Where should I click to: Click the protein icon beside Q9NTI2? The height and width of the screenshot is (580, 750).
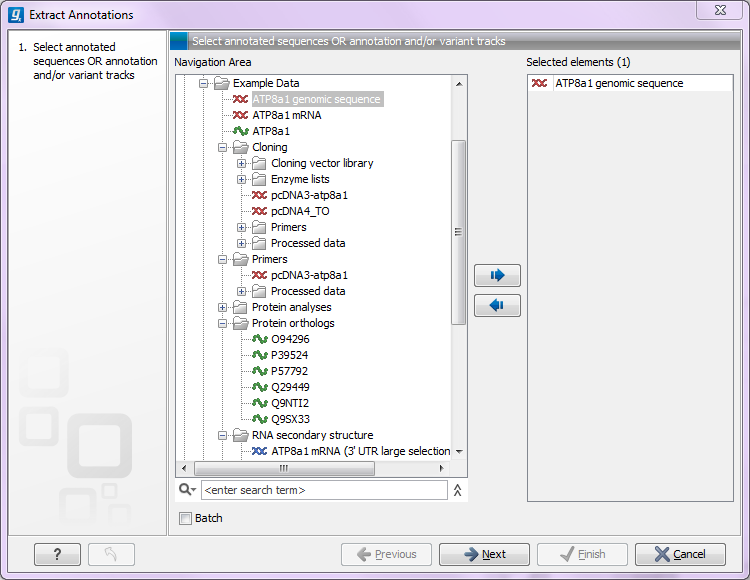259,403
